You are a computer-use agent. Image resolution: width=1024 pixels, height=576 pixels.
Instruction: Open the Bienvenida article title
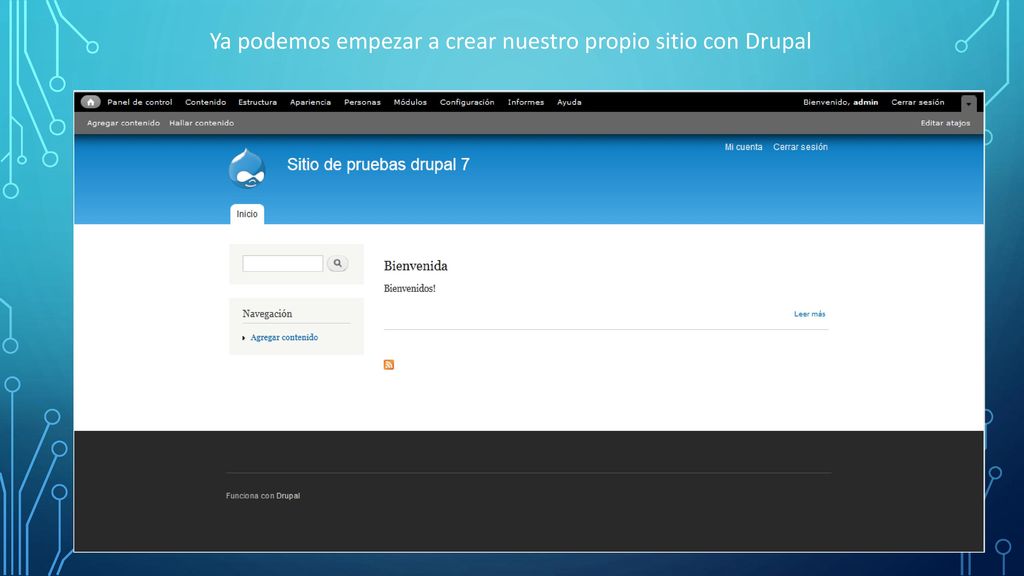(415, 266)
